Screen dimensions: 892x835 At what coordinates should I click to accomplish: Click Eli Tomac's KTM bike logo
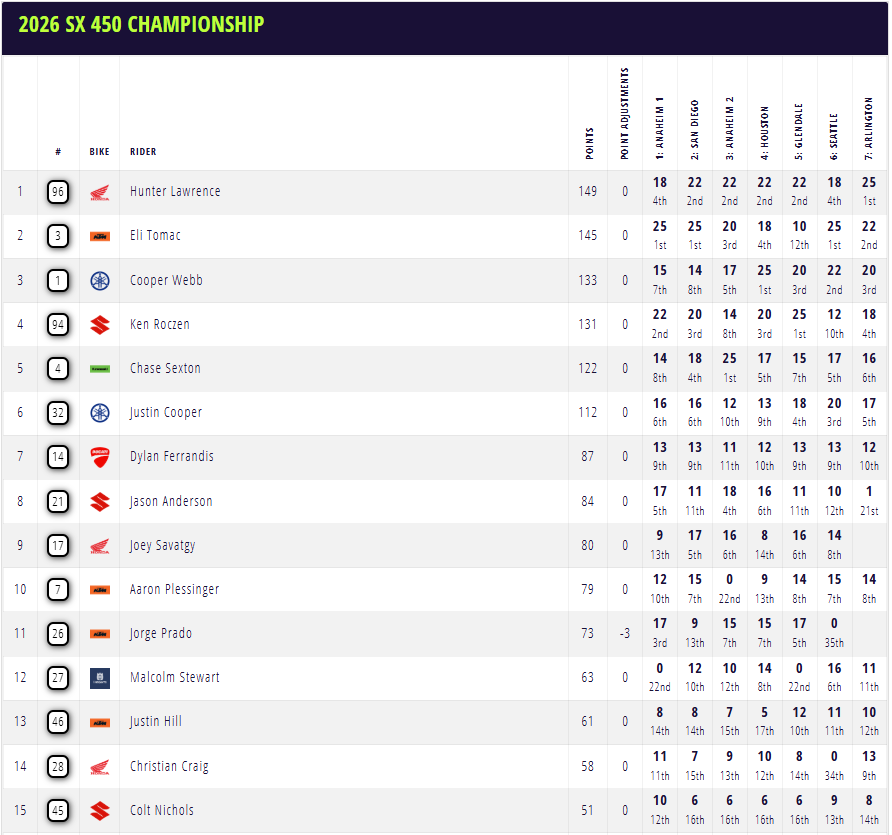[x=99, y=236]
